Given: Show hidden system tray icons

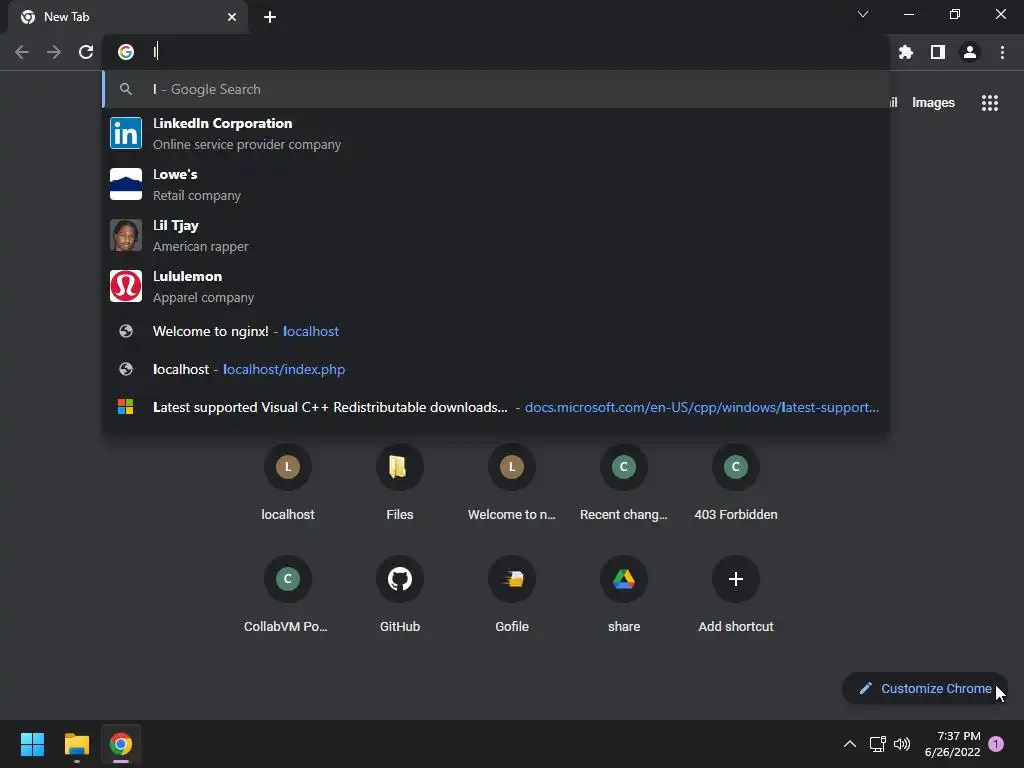Looking at the screenshot, I should [850, 744].
